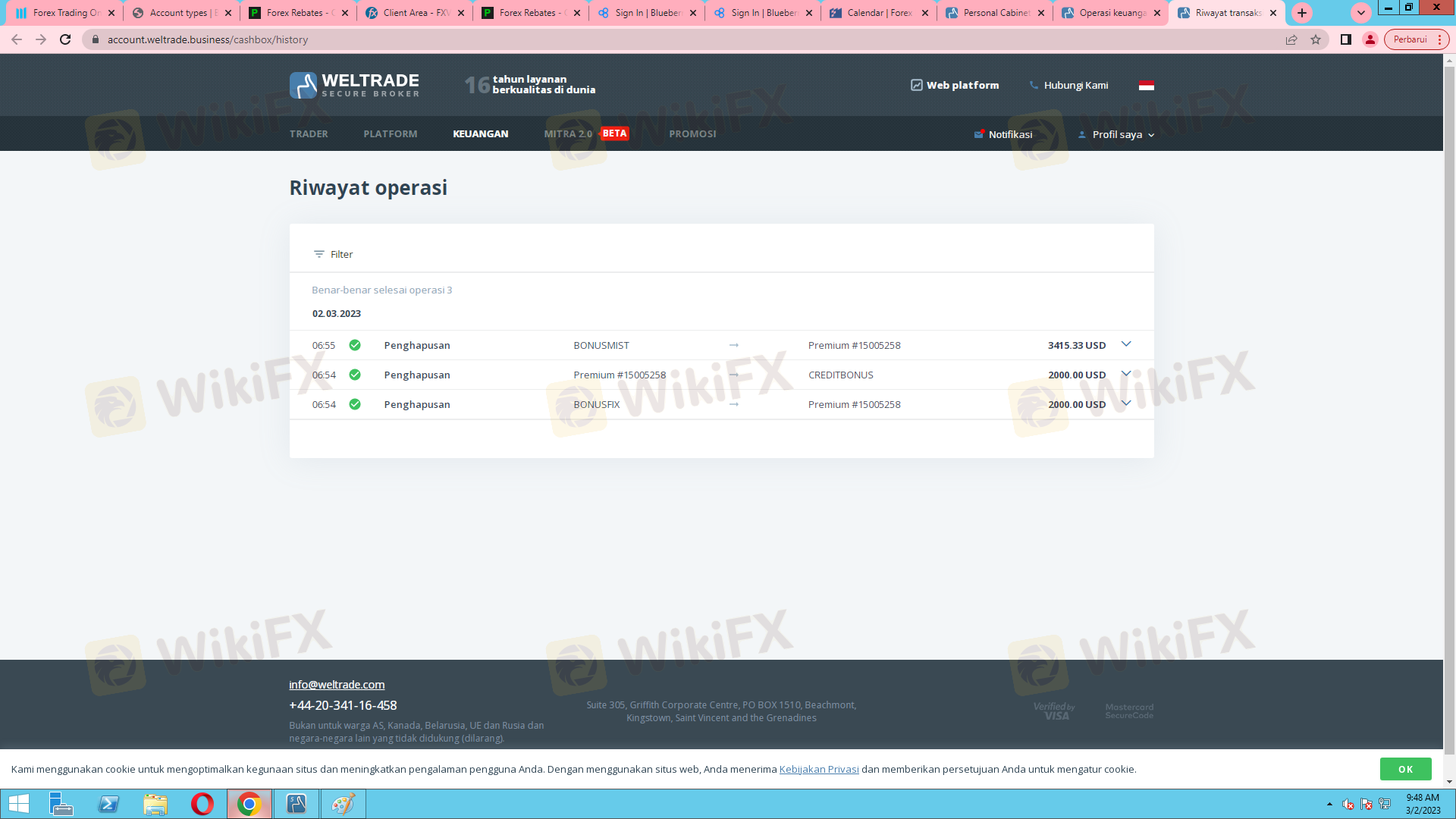
Task: Click the volume icon in system tray
Action: tap(1348, 804)
